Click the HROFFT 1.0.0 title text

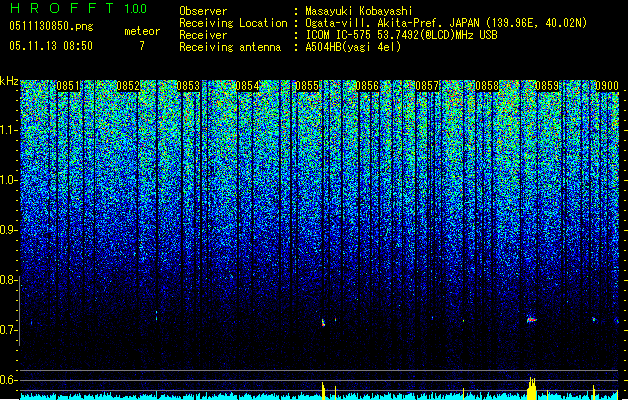(78, 8)
